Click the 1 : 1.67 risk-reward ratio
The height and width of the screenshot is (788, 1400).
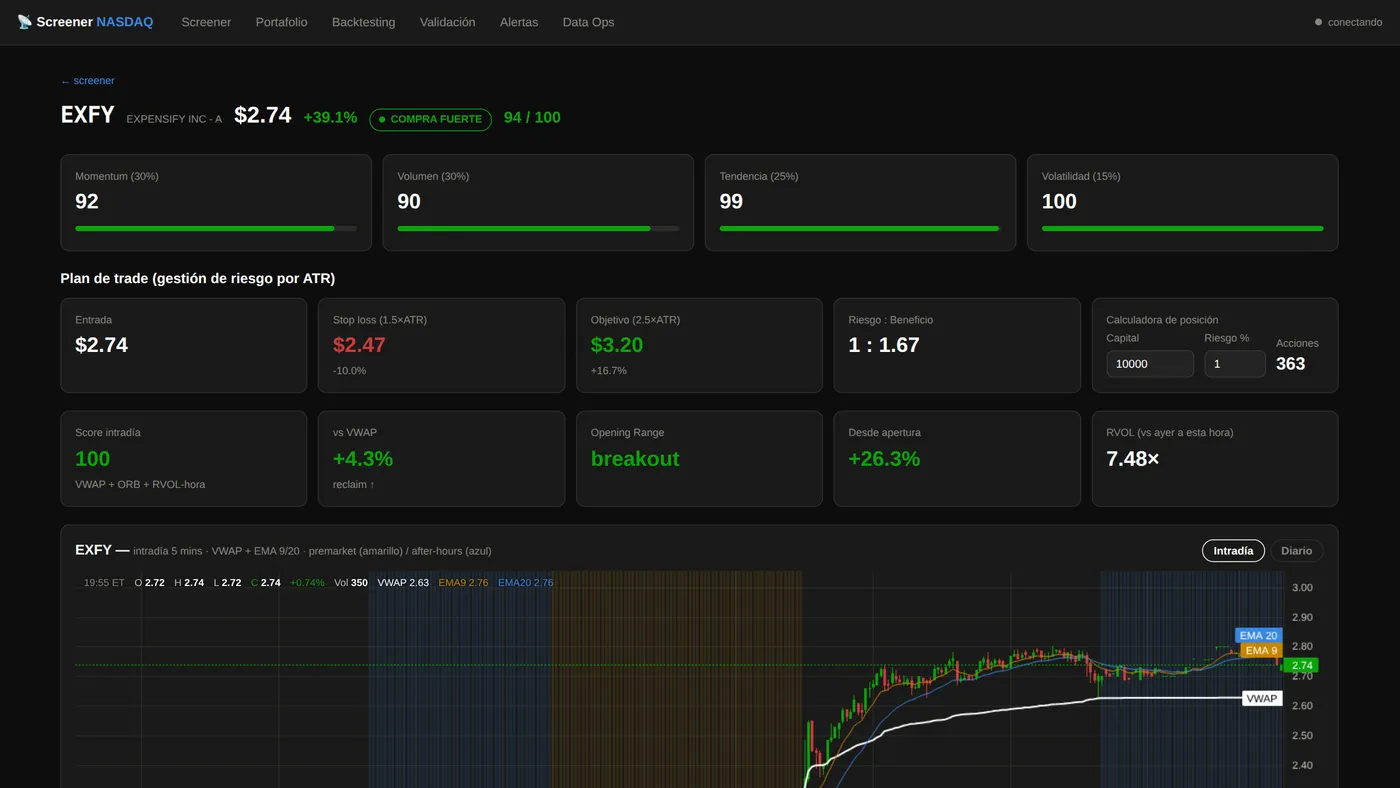click(x=884, y=345)
